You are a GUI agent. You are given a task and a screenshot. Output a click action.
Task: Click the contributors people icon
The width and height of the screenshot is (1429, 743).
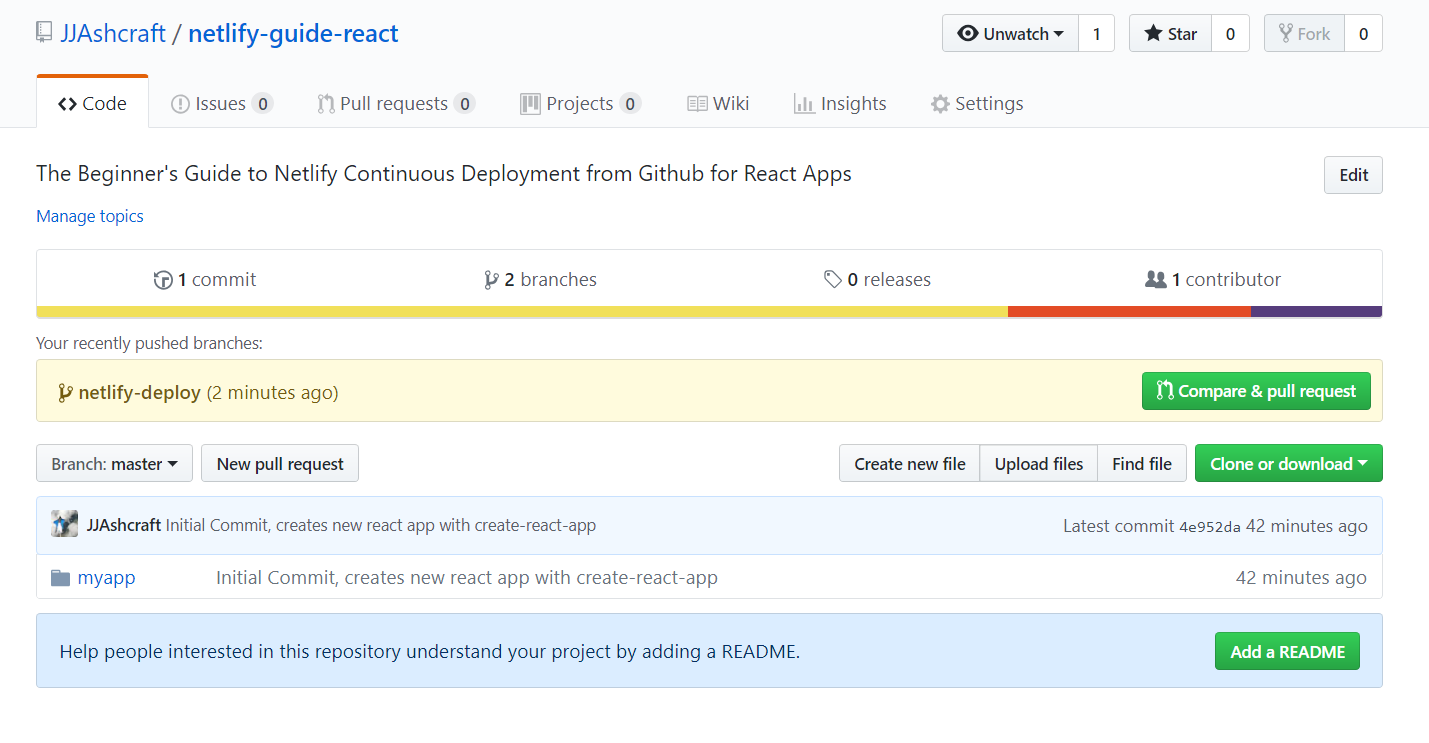click(1155, 280)
